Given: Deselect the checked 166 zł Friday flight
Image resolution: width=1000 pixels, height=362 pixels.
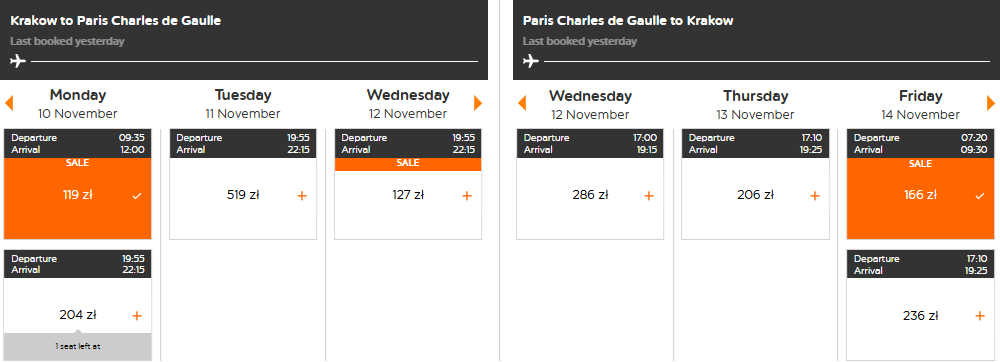Looking at the screenshot, I should (x=980, y=196).
